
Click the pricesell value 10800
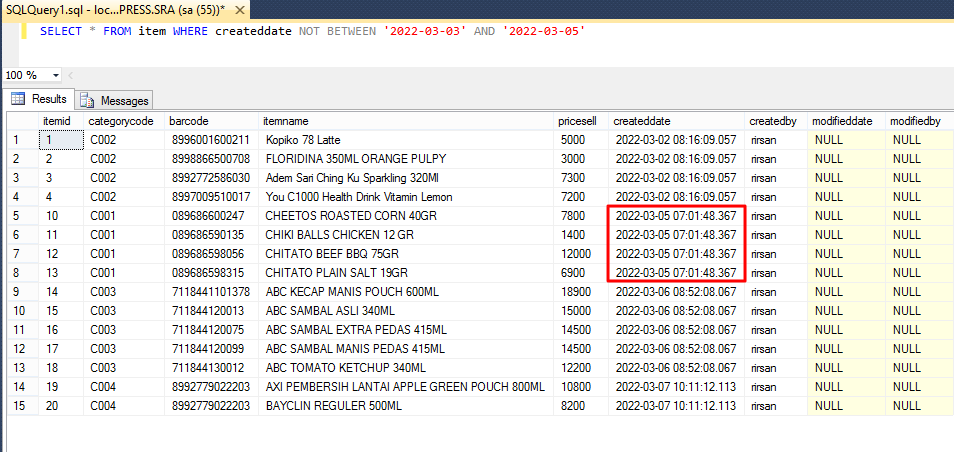[581, 387]
